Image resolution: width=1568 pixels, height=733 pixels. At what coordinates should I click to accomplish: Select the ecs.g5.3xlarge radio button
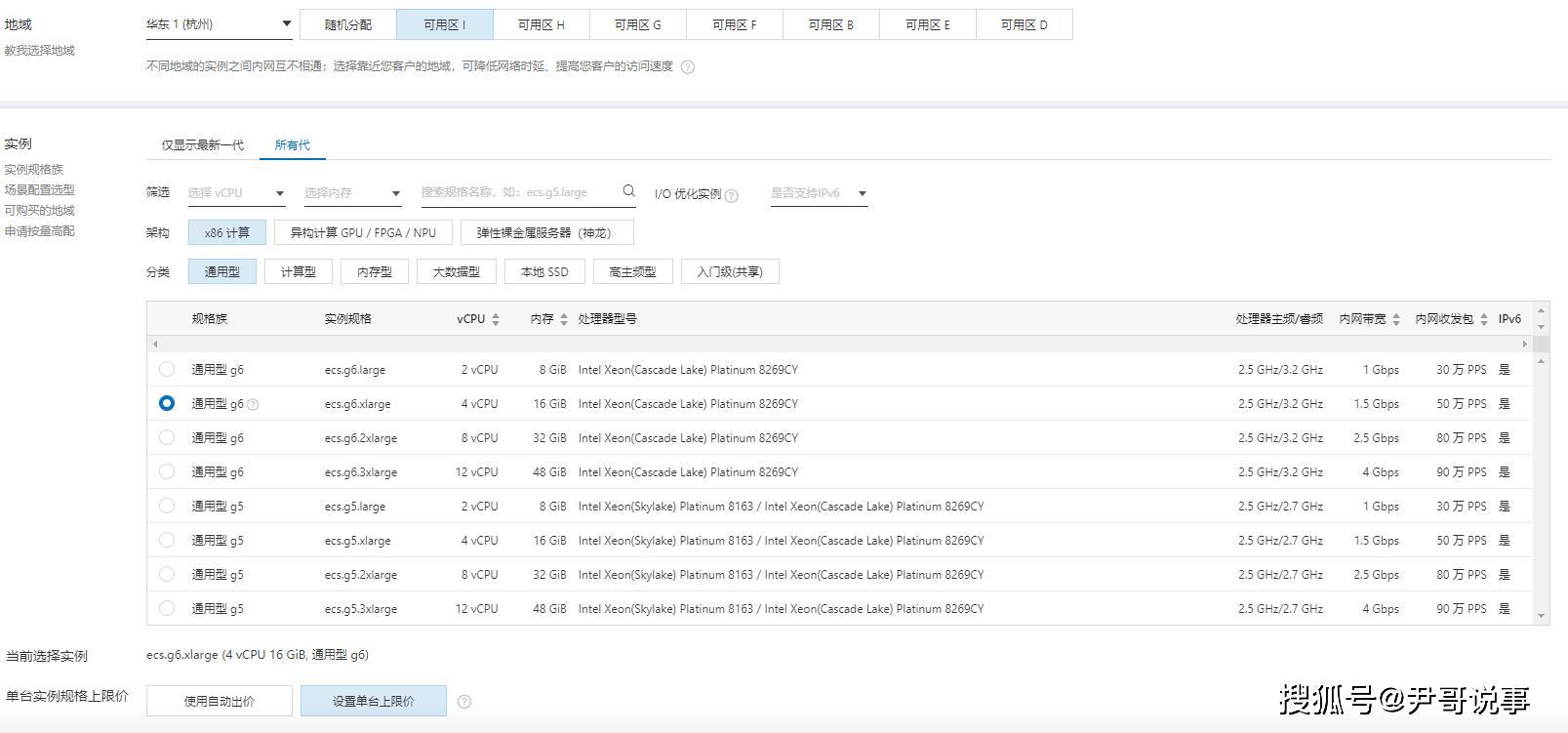[167, 608]
